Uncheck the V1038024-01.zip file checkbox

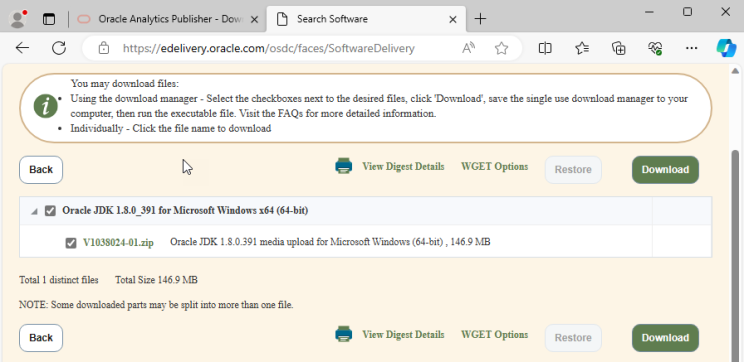[71, 243]
